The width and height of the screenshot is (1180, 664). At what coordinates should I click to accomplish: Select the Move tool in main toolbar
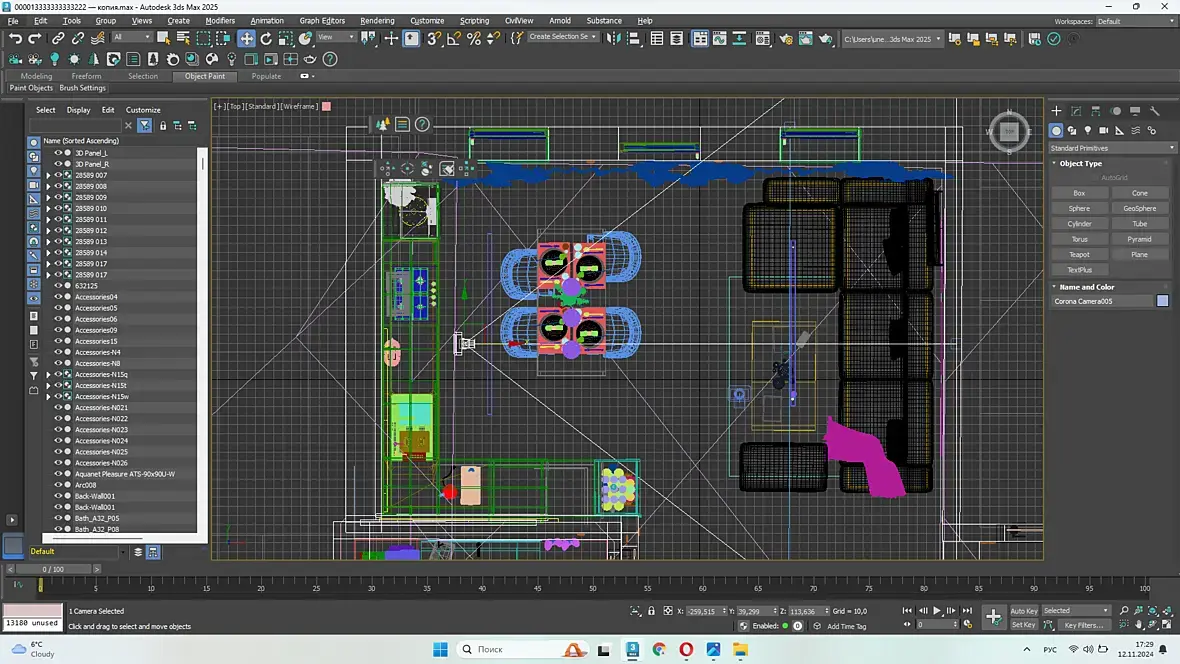(246, 38)
